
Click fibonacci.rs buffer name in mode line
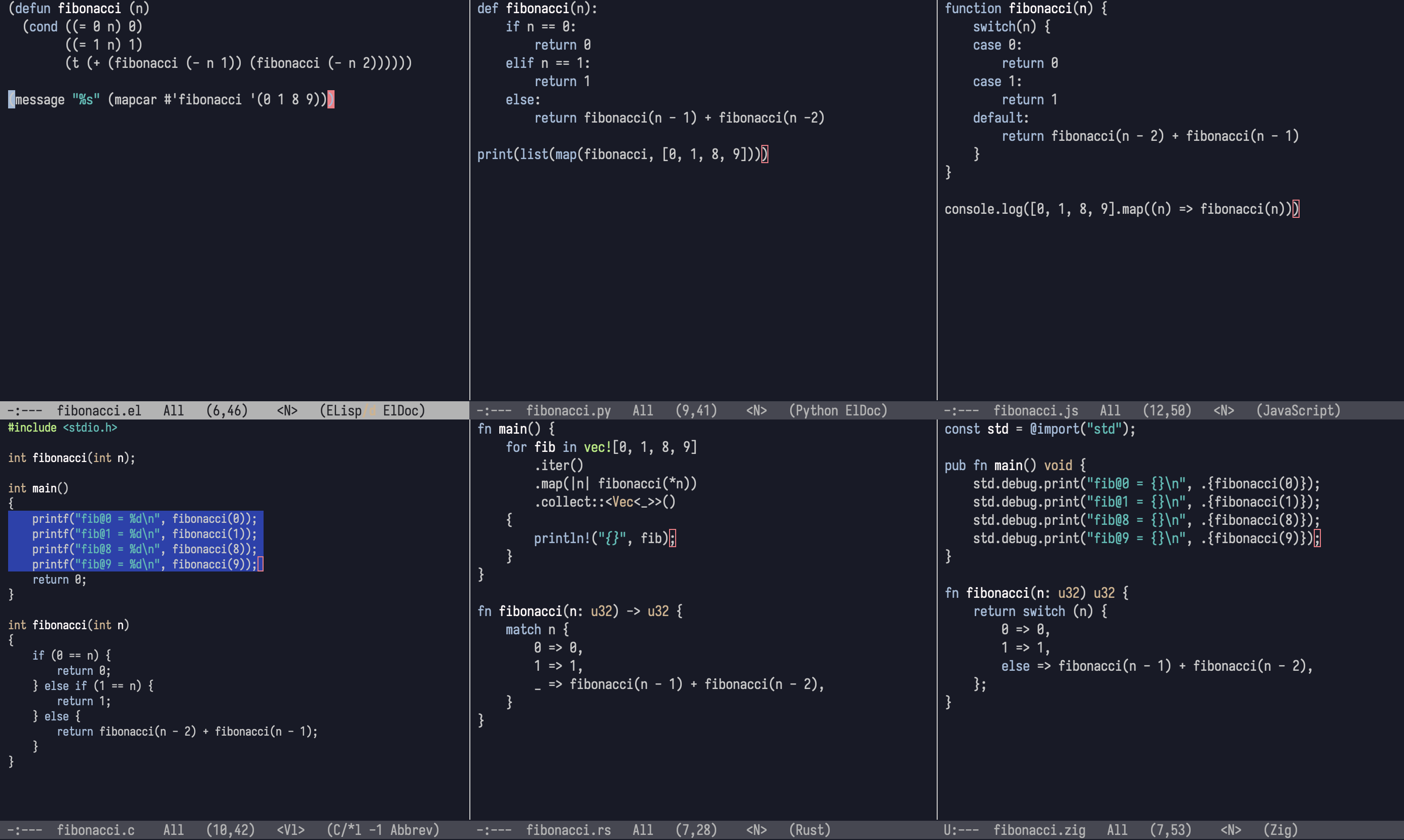point(568,830)
